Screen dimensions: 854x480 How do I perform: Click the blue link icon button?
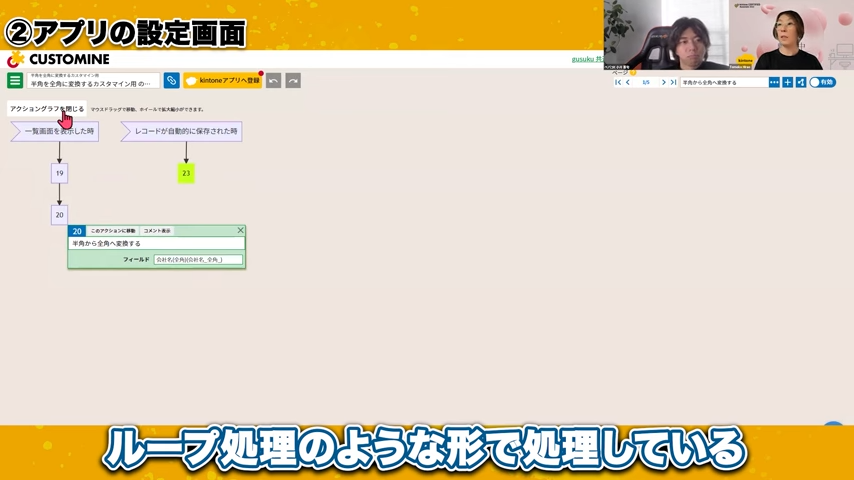172,81
